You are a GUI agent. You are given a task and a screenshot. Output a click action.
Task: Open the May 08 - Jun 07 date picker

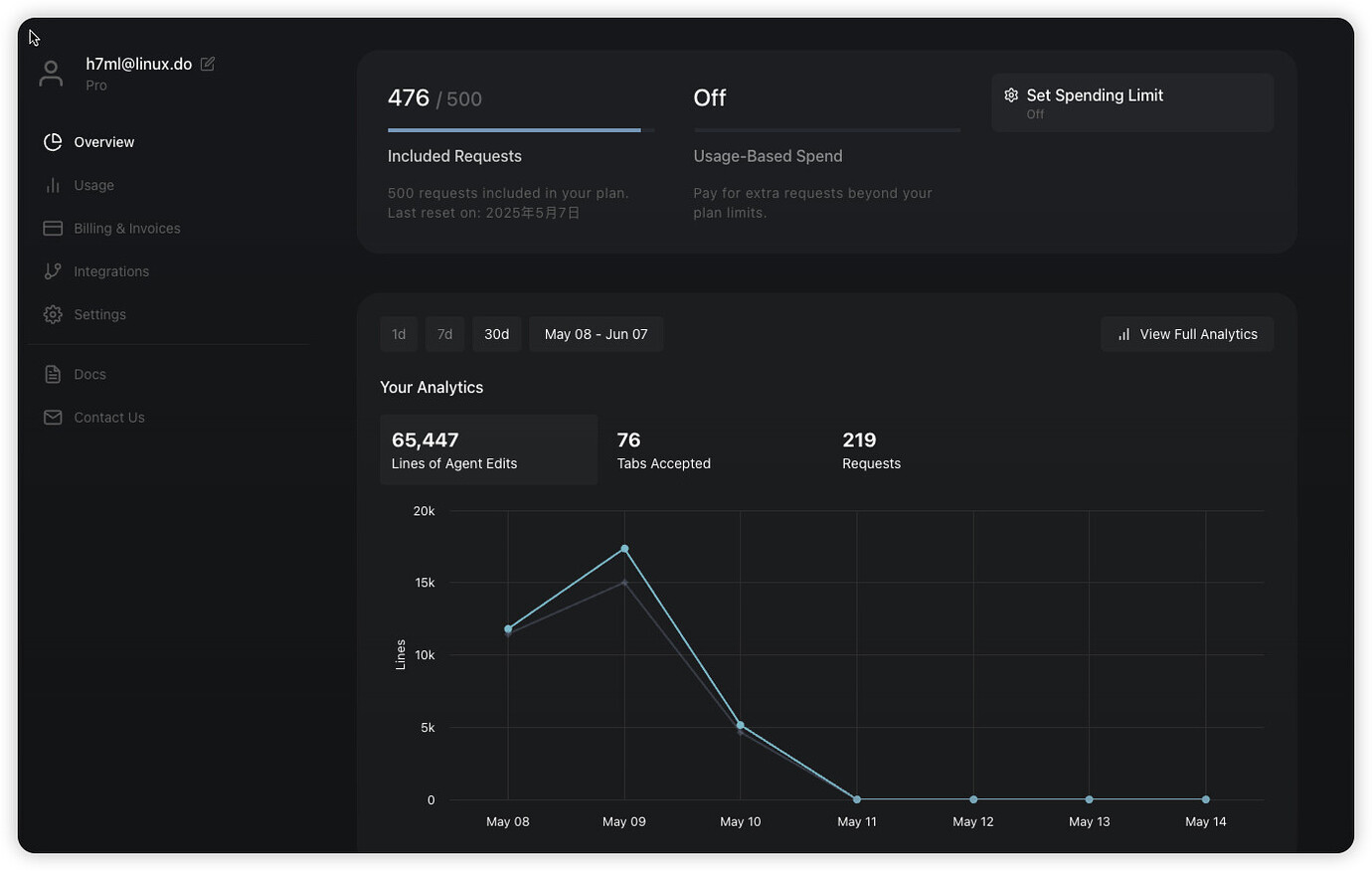click(x=596, y=334)
